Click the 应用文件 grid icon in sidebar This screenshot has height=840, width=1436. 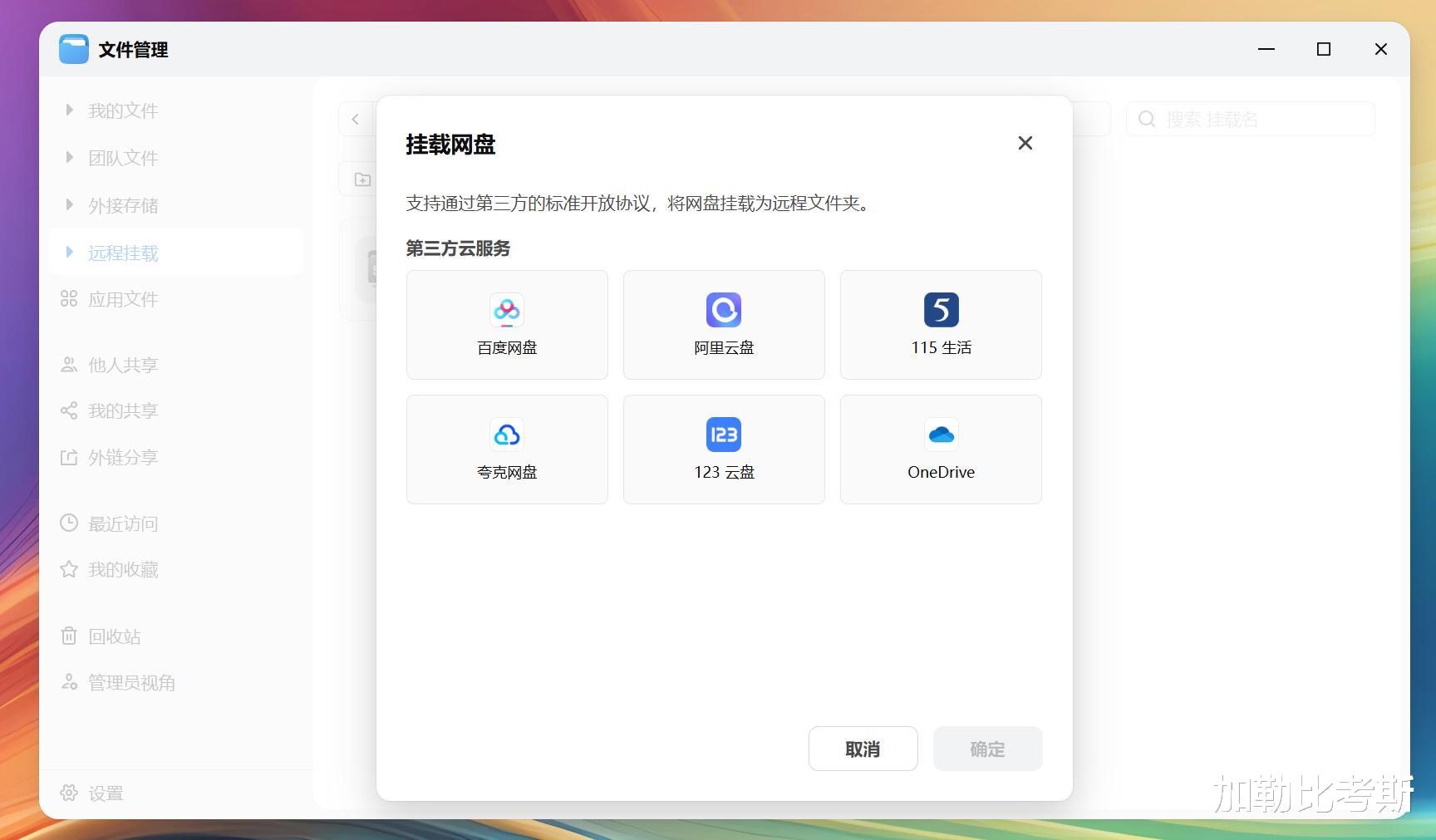pos(69,298)
